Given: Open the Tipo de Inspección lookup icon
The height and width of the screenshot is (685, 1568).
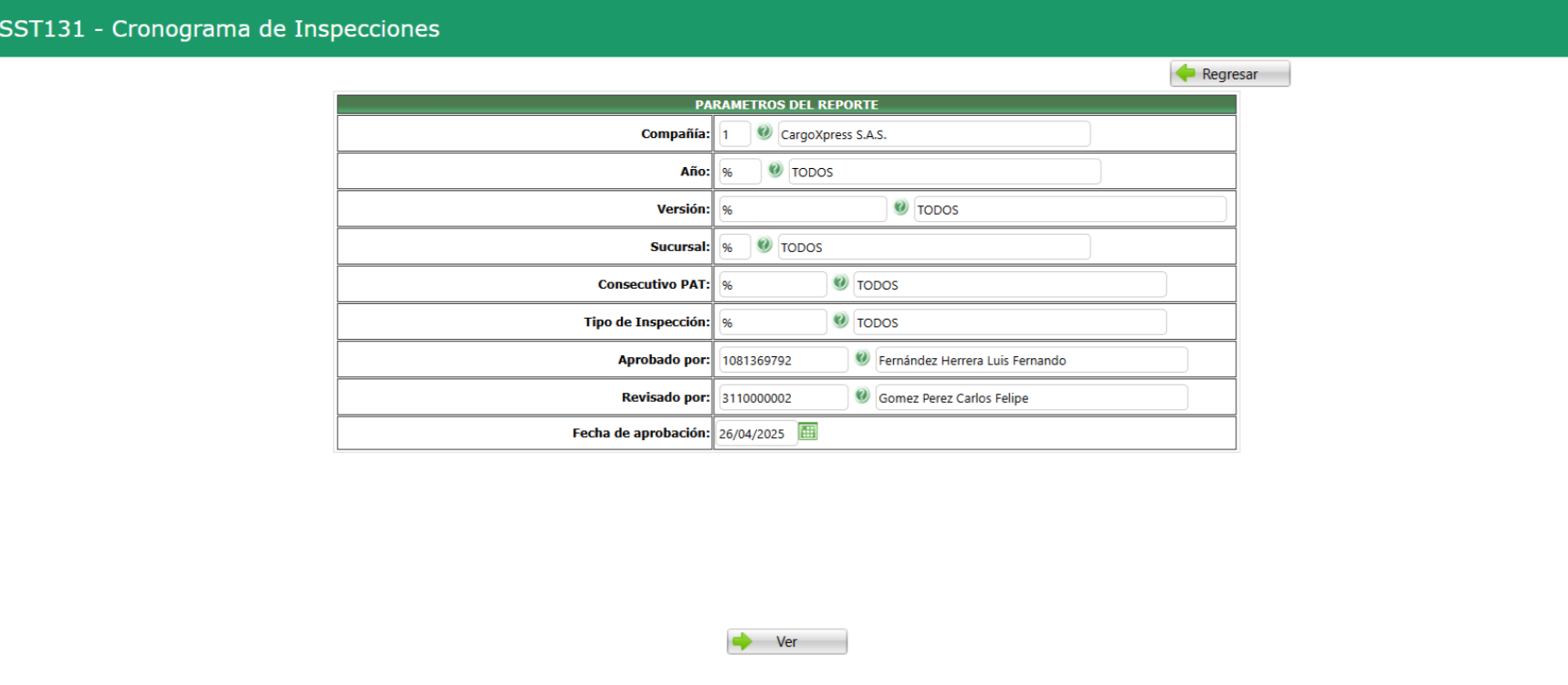Looking at the screenshot, I should point(840,321).
